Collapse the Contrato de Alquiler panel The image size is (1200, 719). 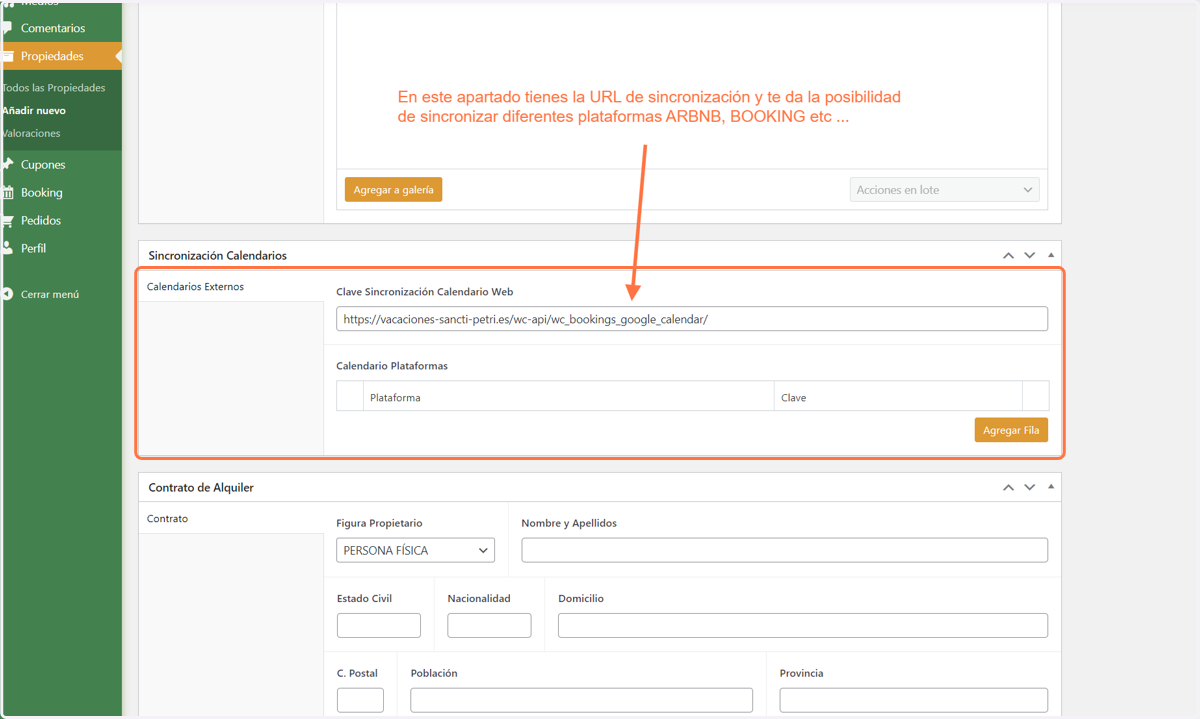coord(1050,488)
